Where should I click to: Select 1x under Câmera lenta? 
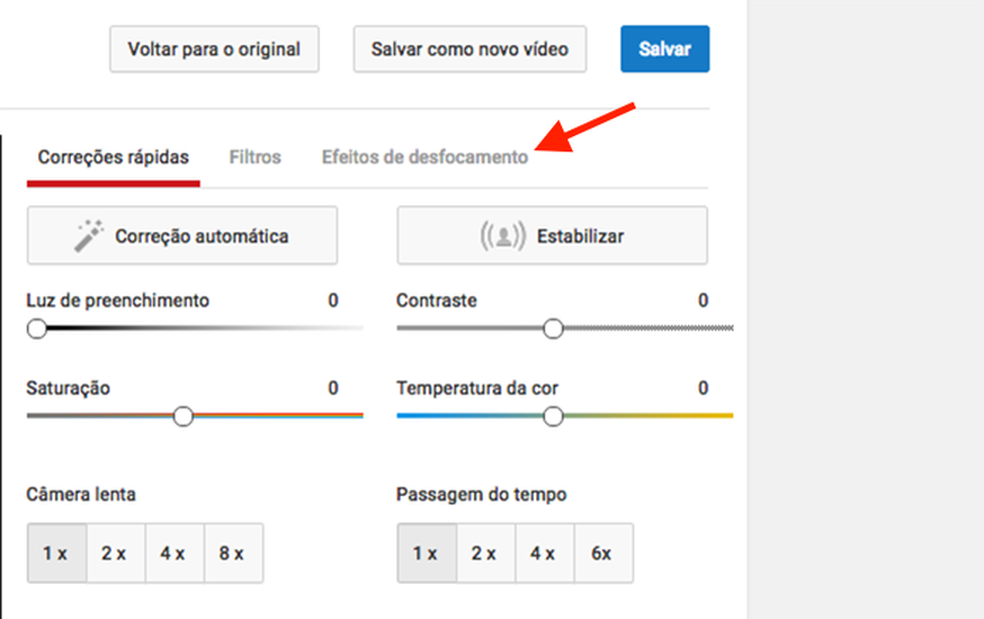(x=57, y=552)
